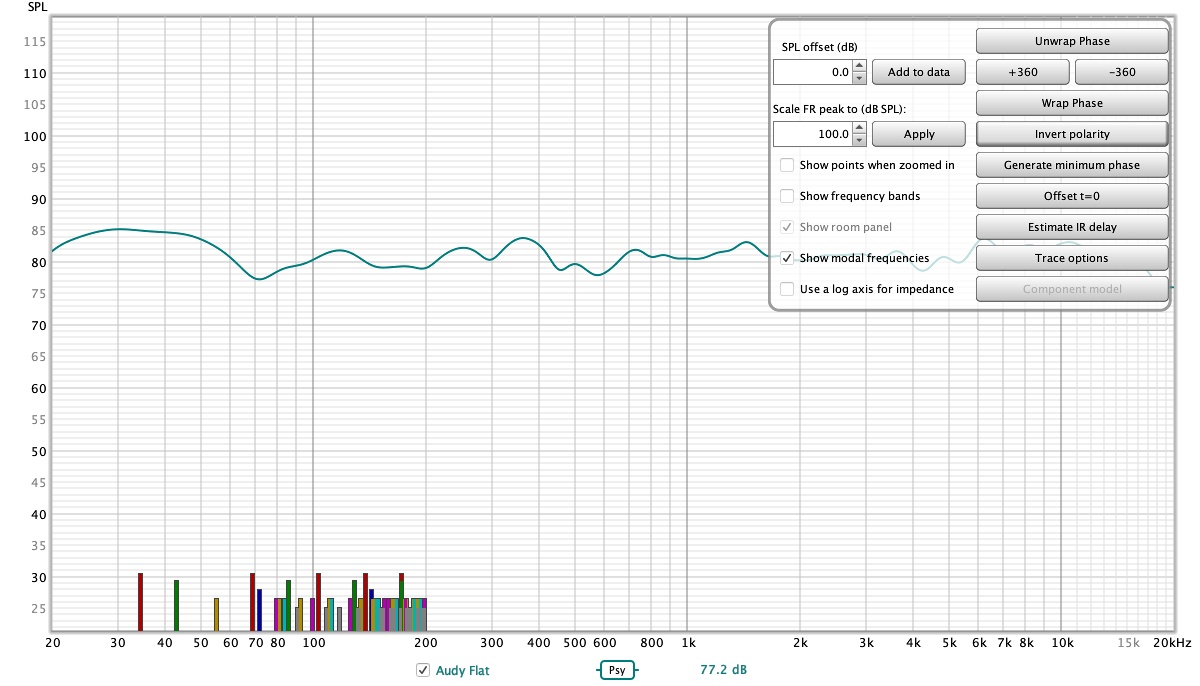The width and height of the screenshot is (1200, 686).
Task: Increase Scale FR peak value with up arrow
Action: [x=859, y=128]
